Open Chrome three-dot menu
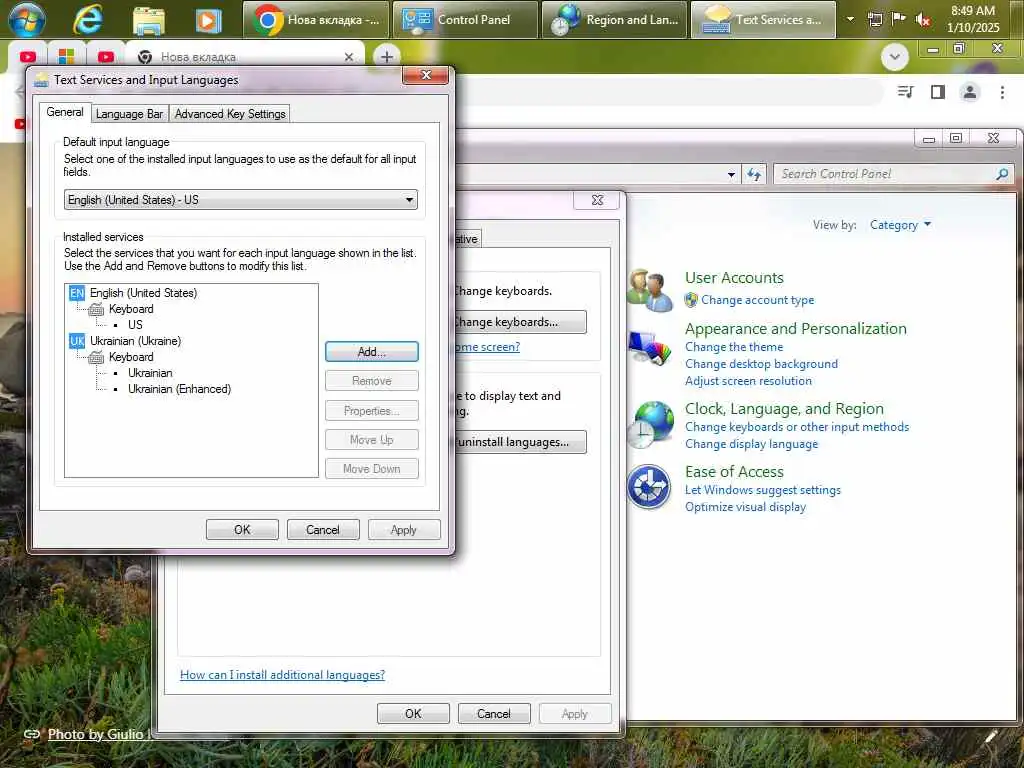 tap(1002, 92)
